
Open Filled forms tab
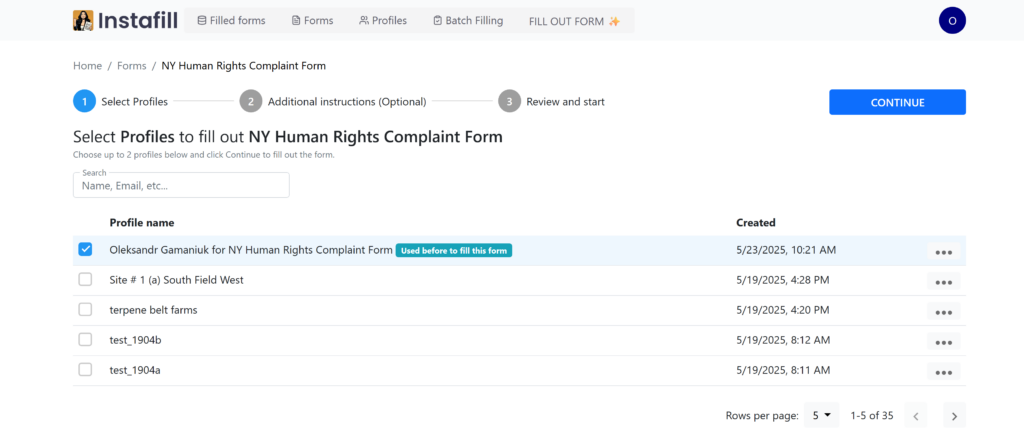(231, 20)
